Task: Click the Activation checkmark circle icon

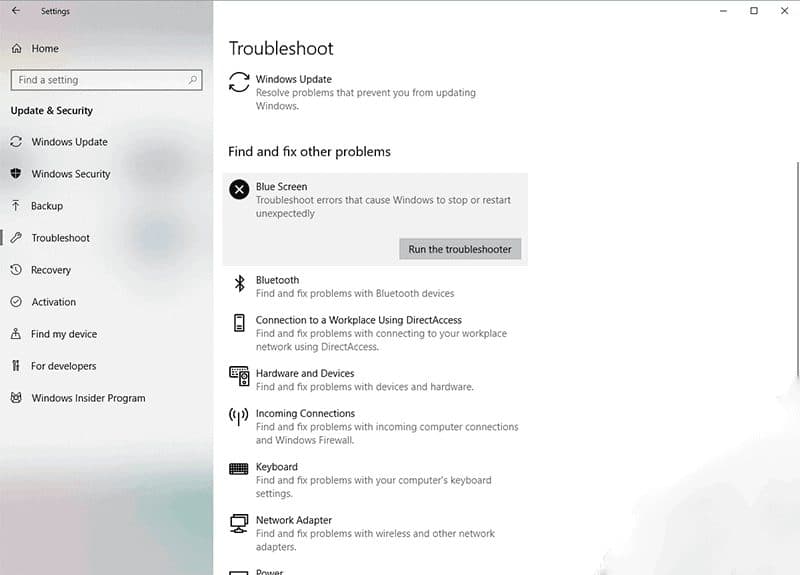Action: click(x=16, y=302)
